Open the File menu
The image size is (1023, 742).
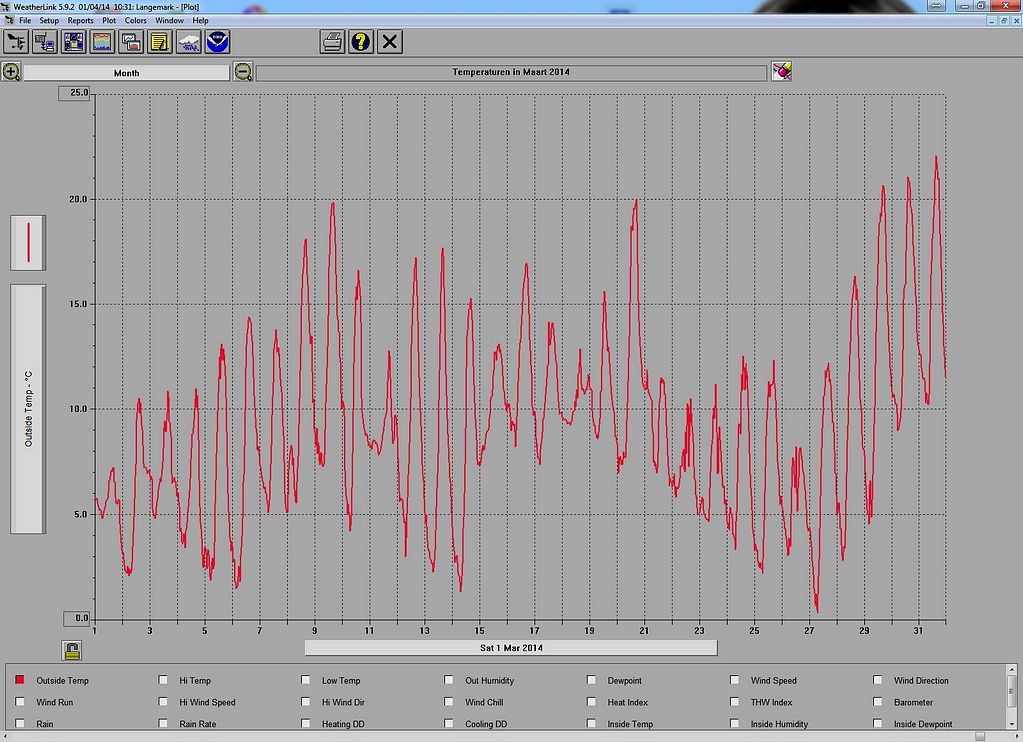[x=25, y=20]
